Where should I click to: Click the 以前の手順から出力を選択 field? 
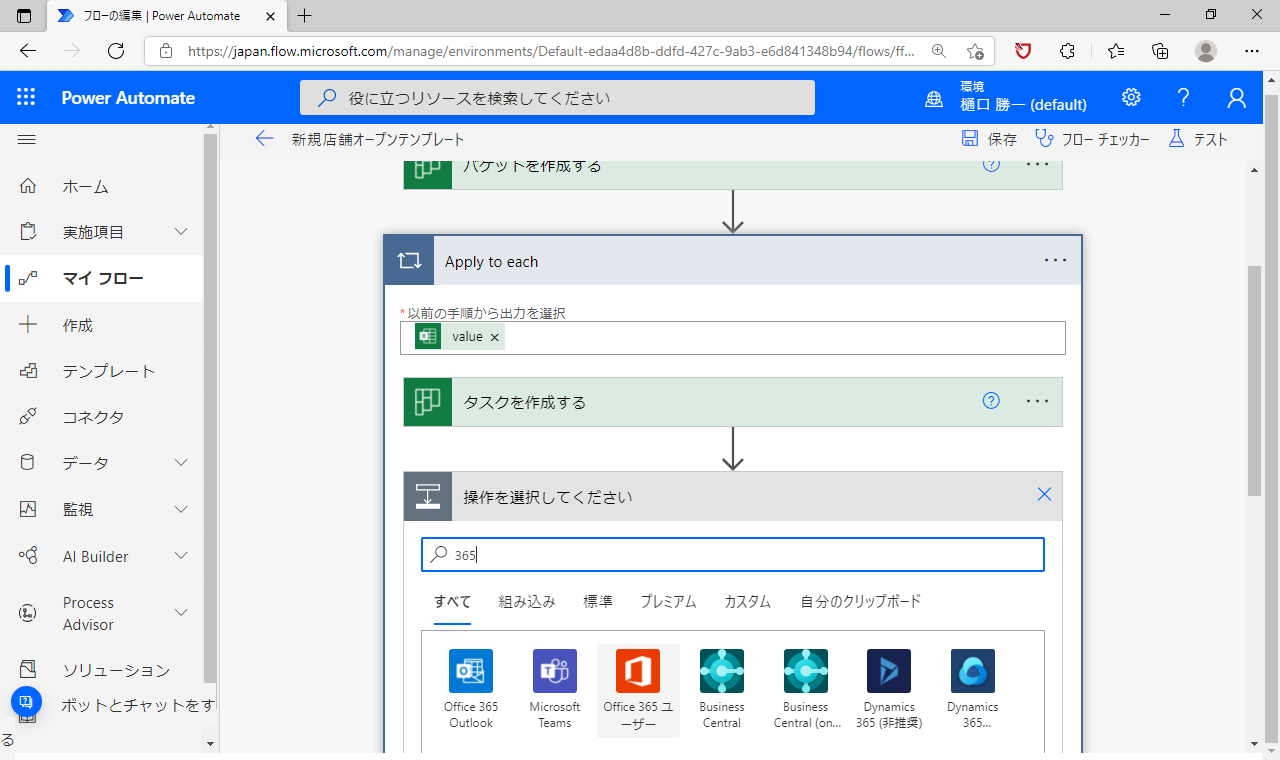tap(733, 338)
